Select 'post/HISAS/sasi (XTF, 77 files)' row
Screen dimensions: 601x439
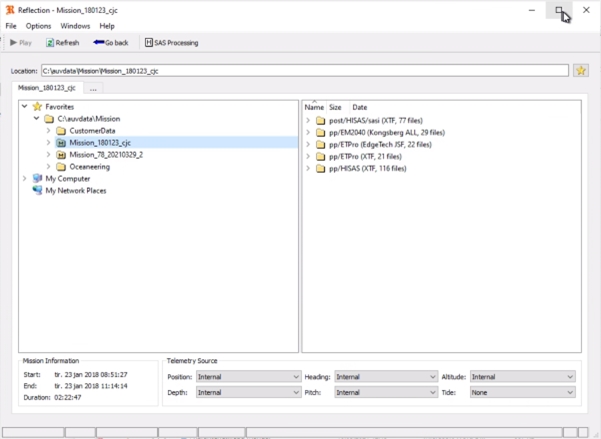tap(376, 121)
